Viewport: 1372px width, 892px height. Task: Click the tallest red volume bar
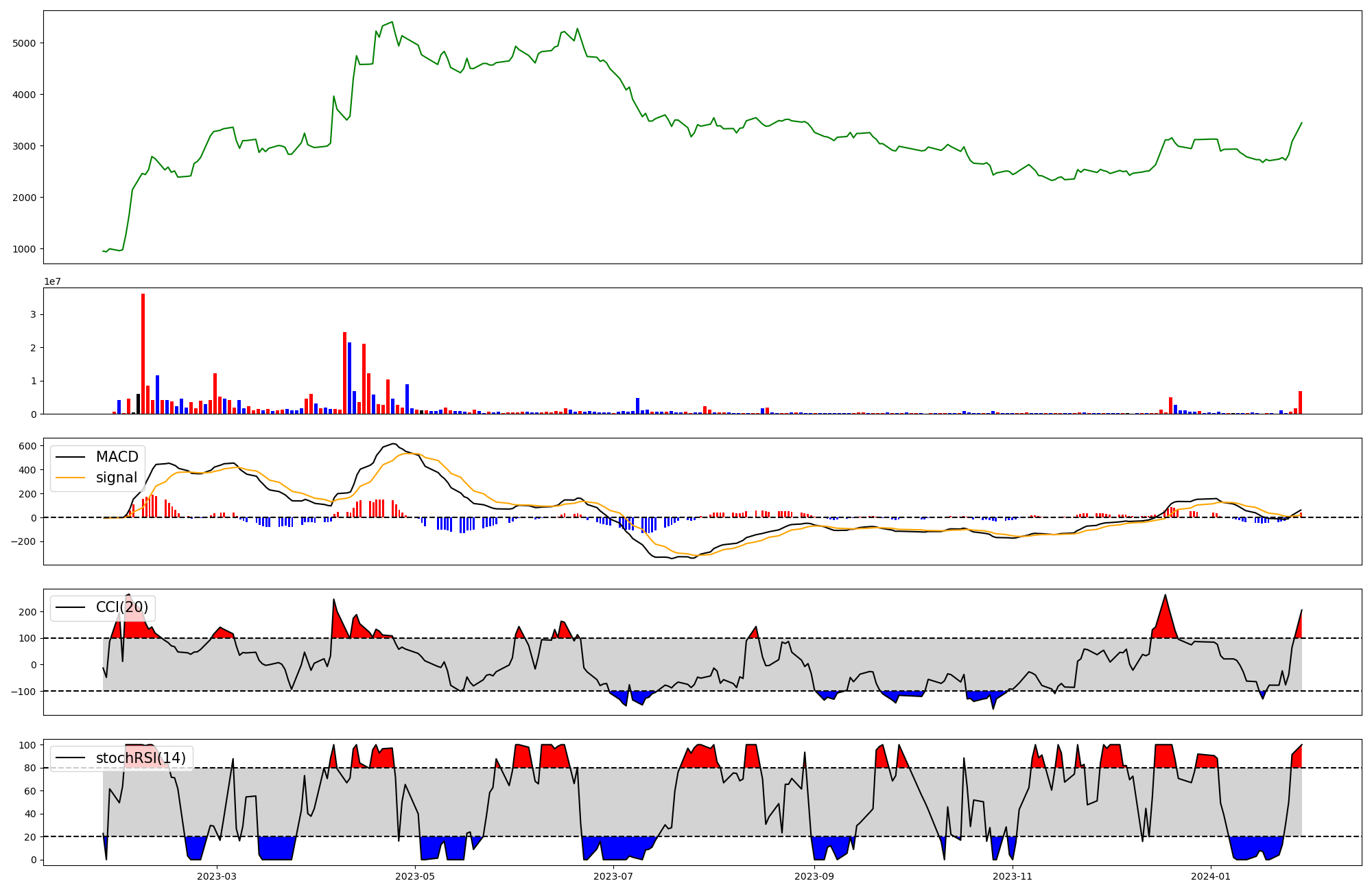143,353
